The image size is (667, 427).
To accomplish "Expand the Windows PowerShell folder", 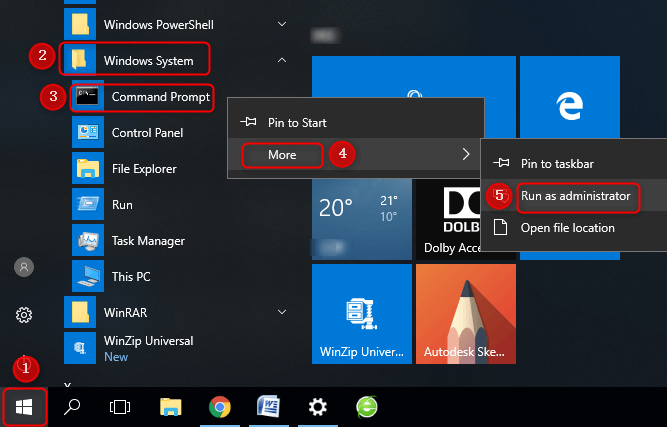I will (x=282, y=23).
